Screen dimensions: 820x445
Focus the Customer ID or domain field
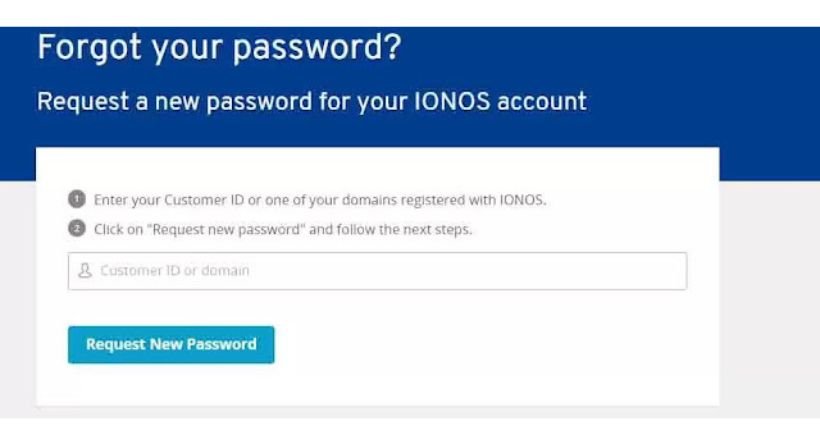tap(377, 271)
